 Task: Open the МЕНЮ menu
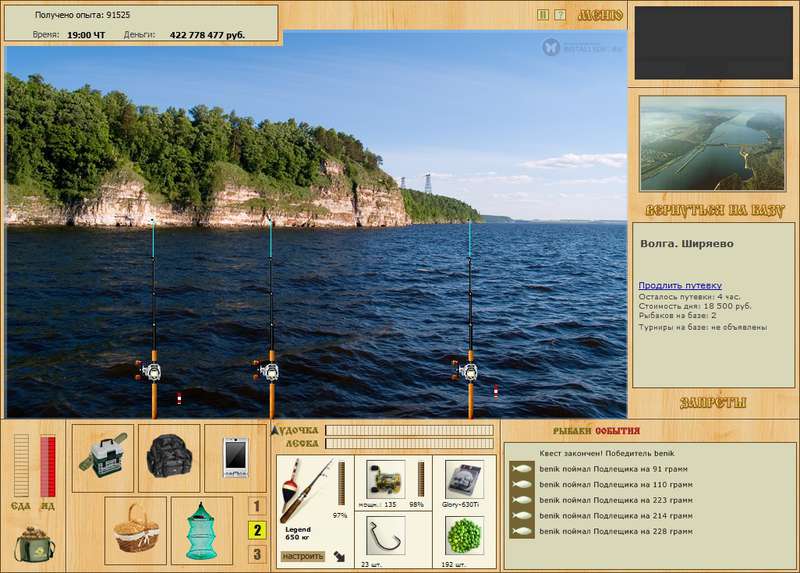click(600, 15)
